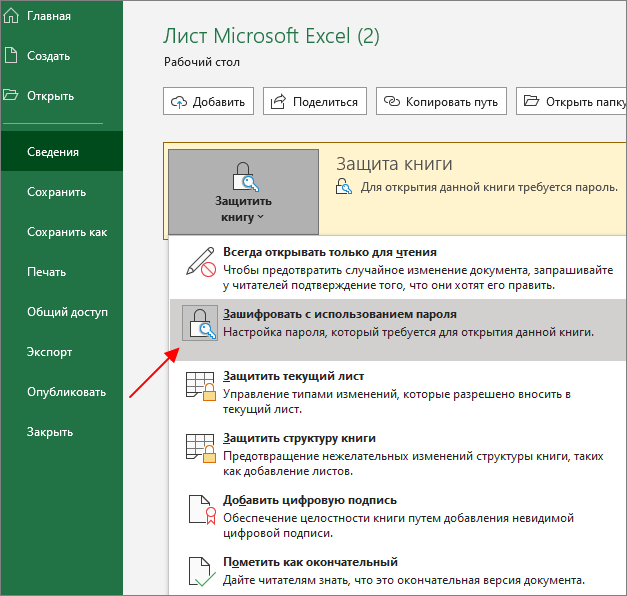Image resolution: width=627 pixels, height=596 pixels.
Task: Click the lock-and-key icon for Зашифровать с использованием пароля
Action: 200,323
